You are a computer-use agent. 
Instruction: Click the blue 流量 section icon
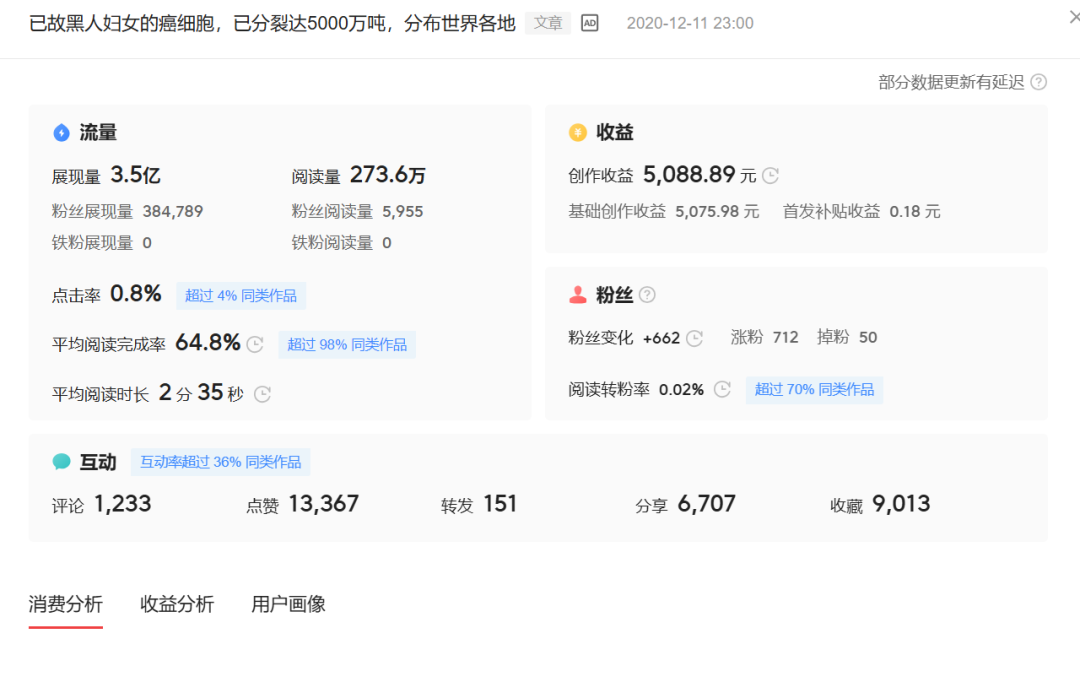coord(61,132)
